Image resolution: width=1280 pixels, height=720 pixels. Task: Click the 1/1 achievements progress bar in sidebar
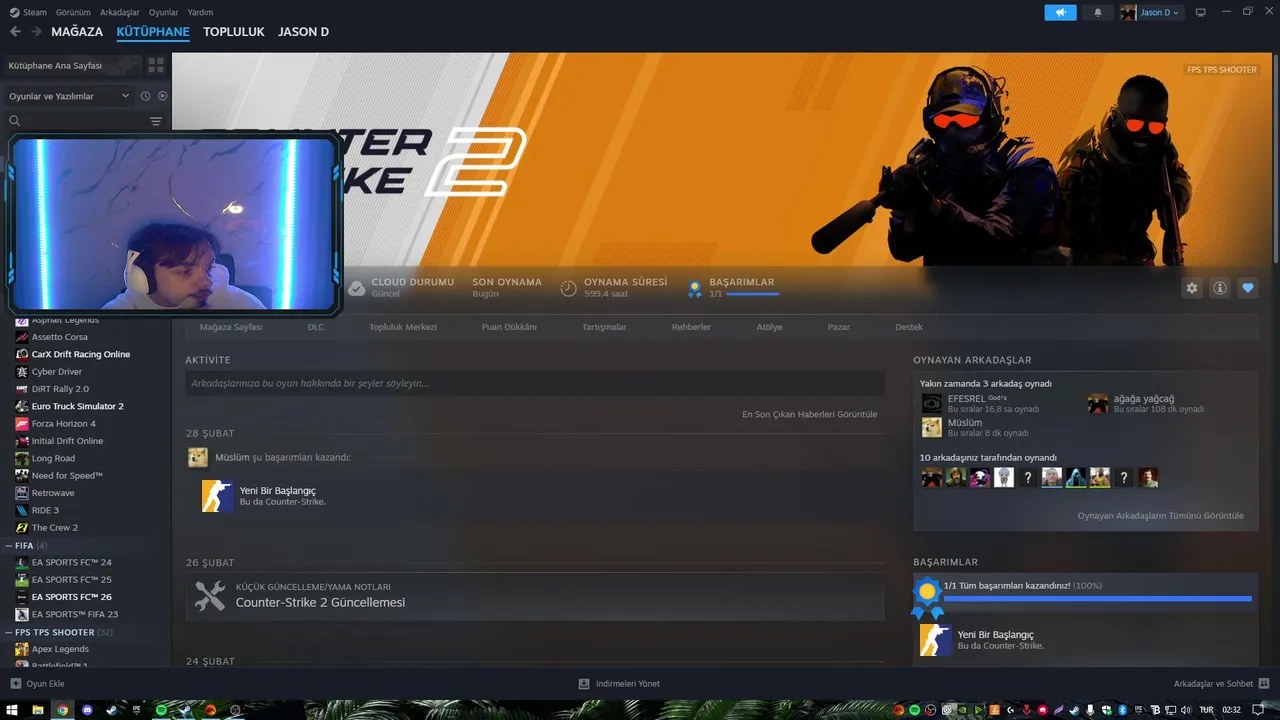[x=1097, y=599]
